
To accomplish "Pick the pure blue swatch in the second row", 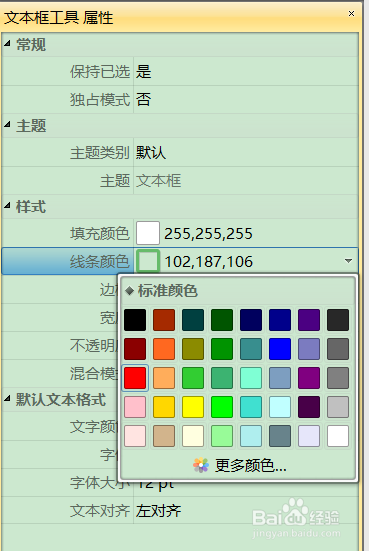I will click(x=280, y=349).
